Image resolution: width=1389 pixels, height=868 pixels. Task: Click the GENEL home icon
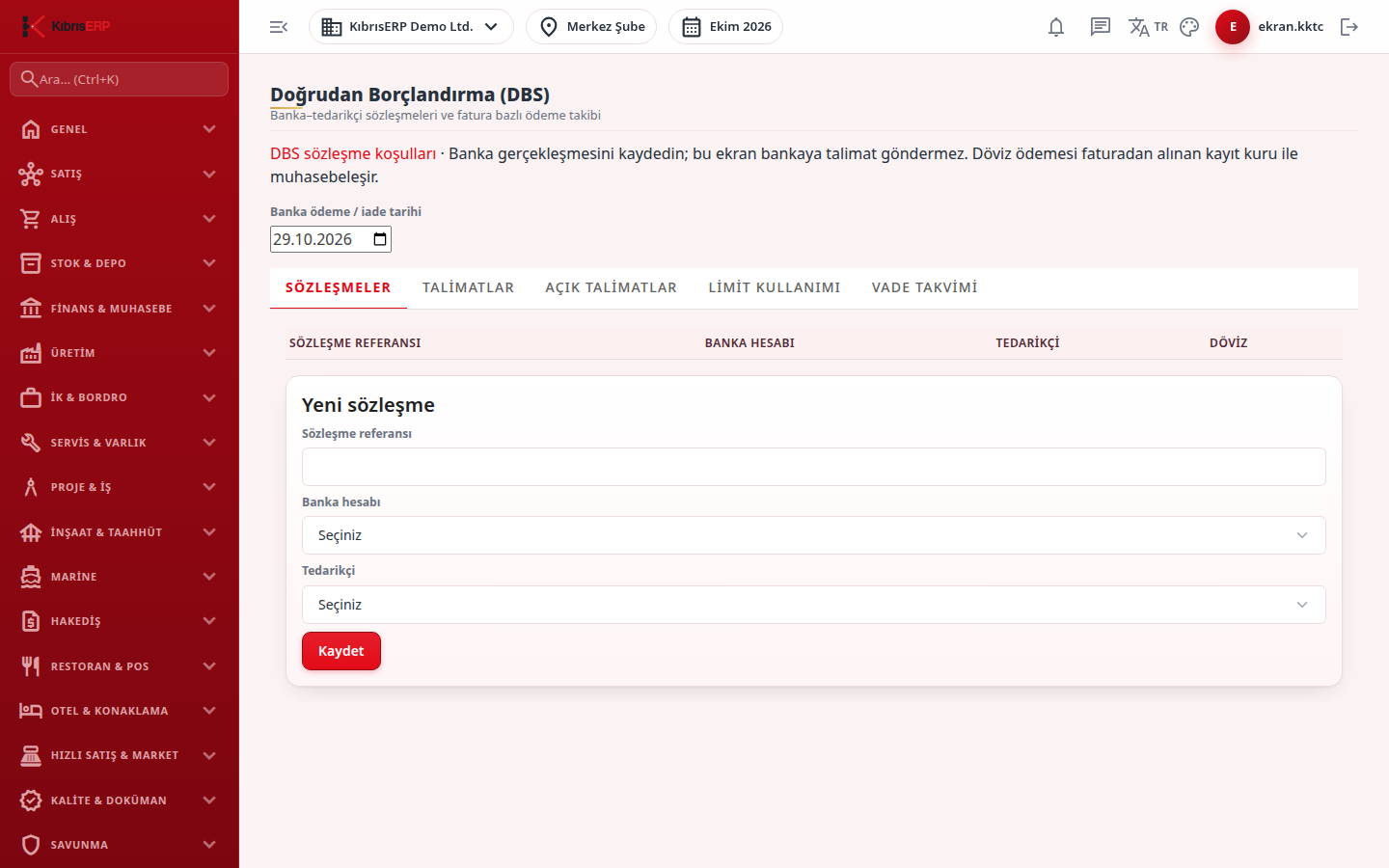[31, 129]
